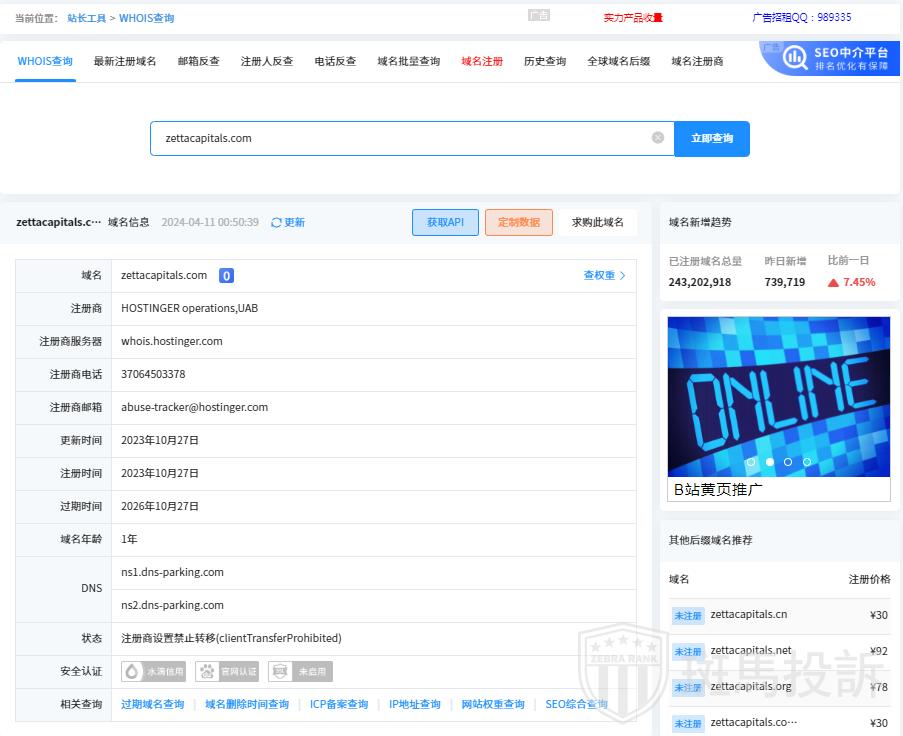The image size is (903, 736).
Task: Select the fourth carousel dot on the banner
Action: click(807, 462)
